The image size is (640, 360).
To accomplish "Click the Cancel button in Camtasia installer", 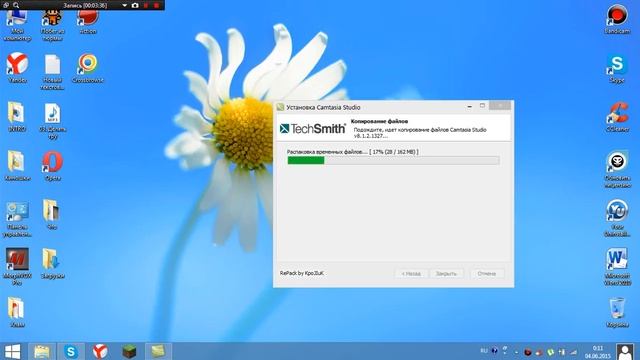I will (x=487, y=273).
